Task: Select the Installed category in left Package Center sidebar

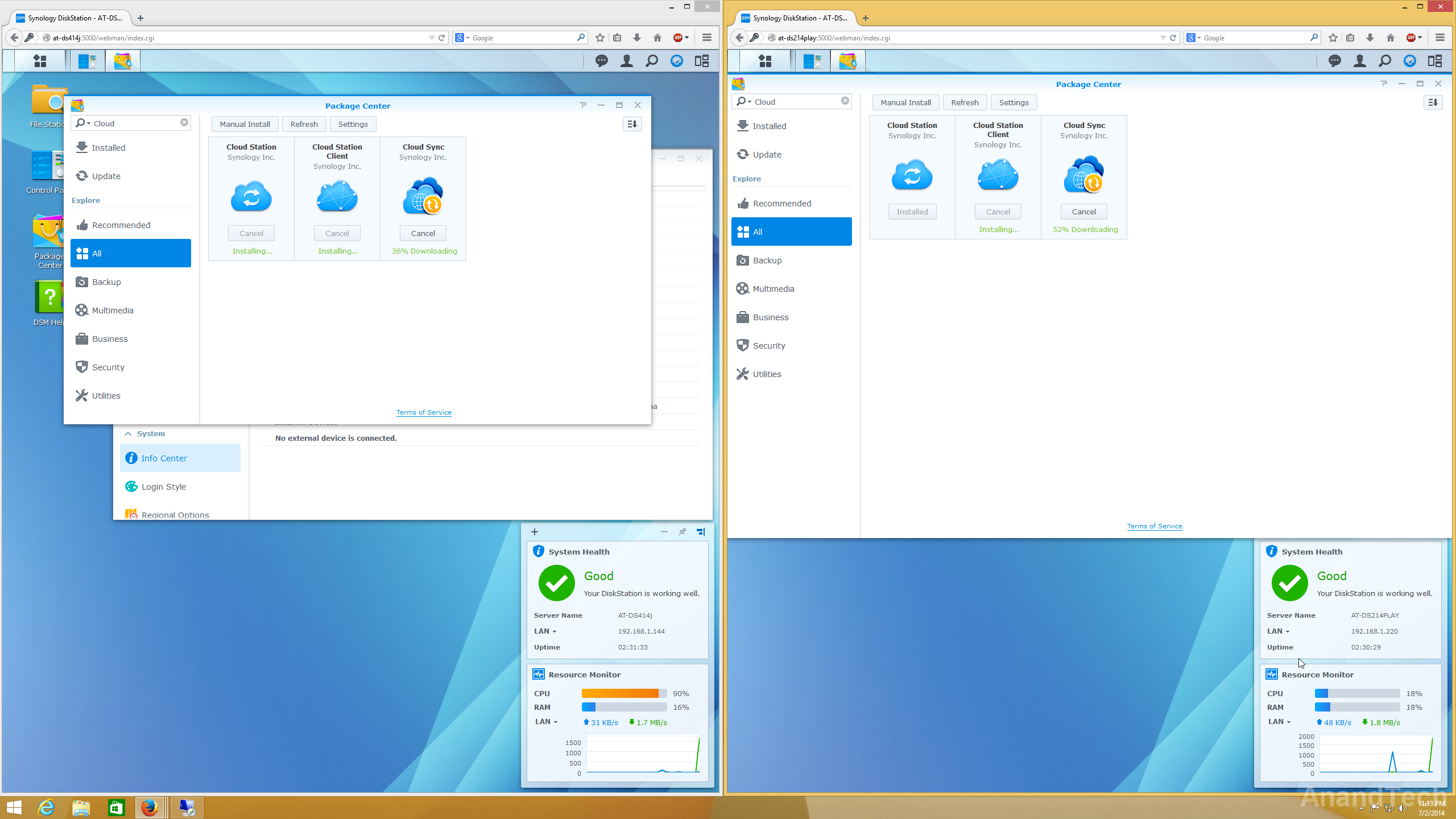Action: tap(108, 147)
